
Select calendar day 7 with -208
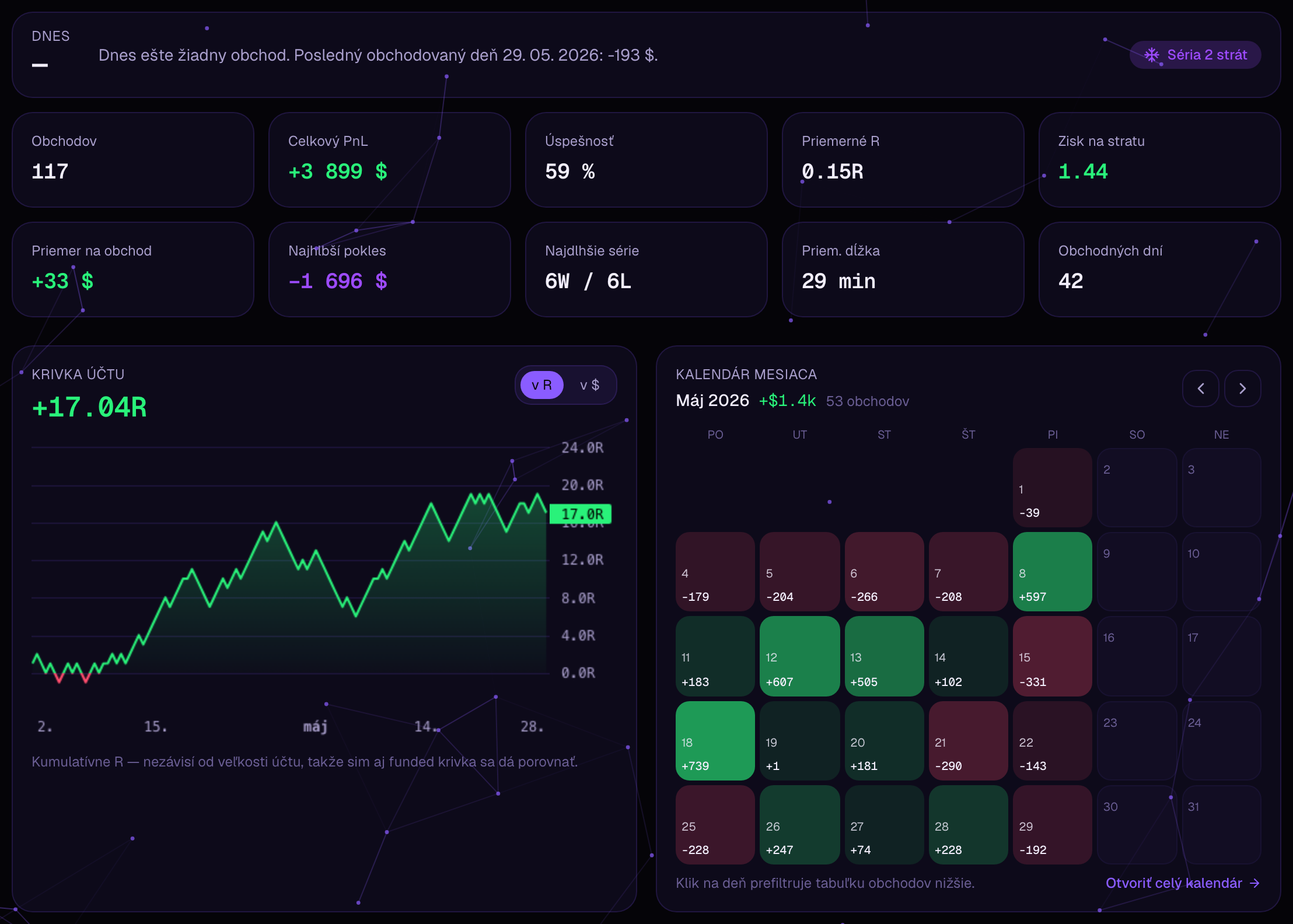coord(968,572)
